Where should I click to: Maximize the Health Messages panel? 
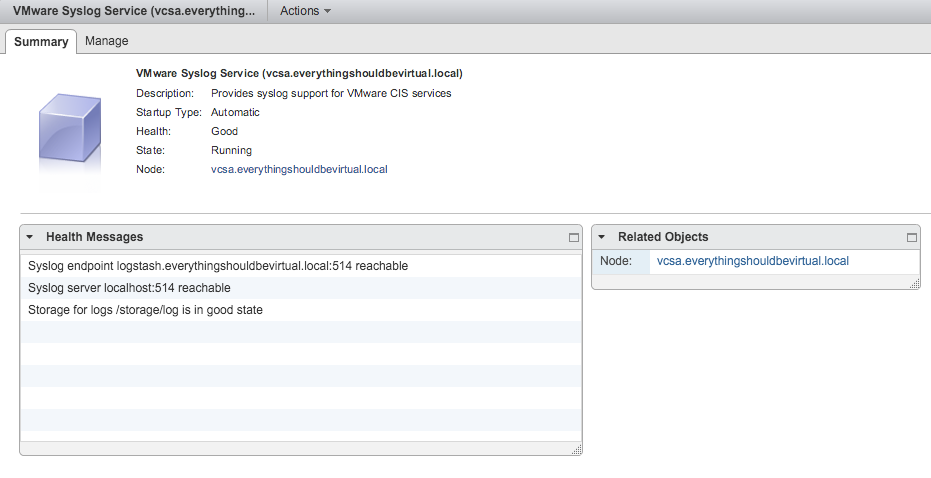point(573,238)
